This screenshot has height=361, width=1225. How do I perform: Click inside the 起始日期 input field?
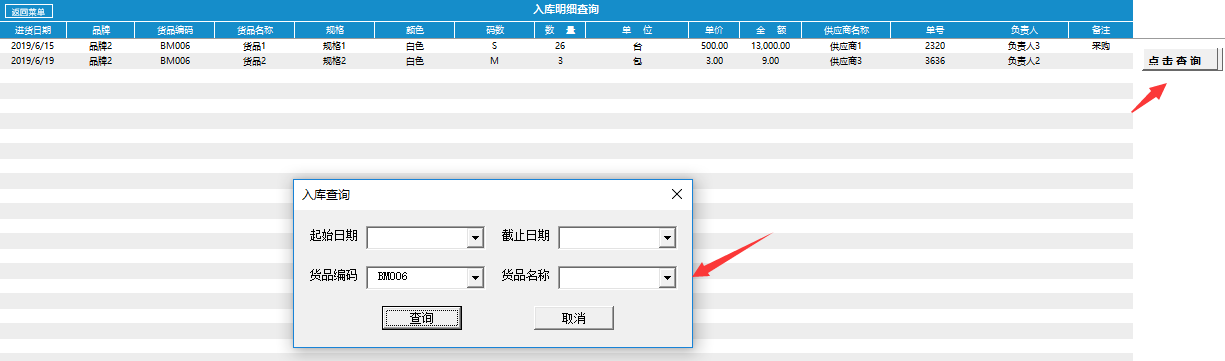click(417, 238)
